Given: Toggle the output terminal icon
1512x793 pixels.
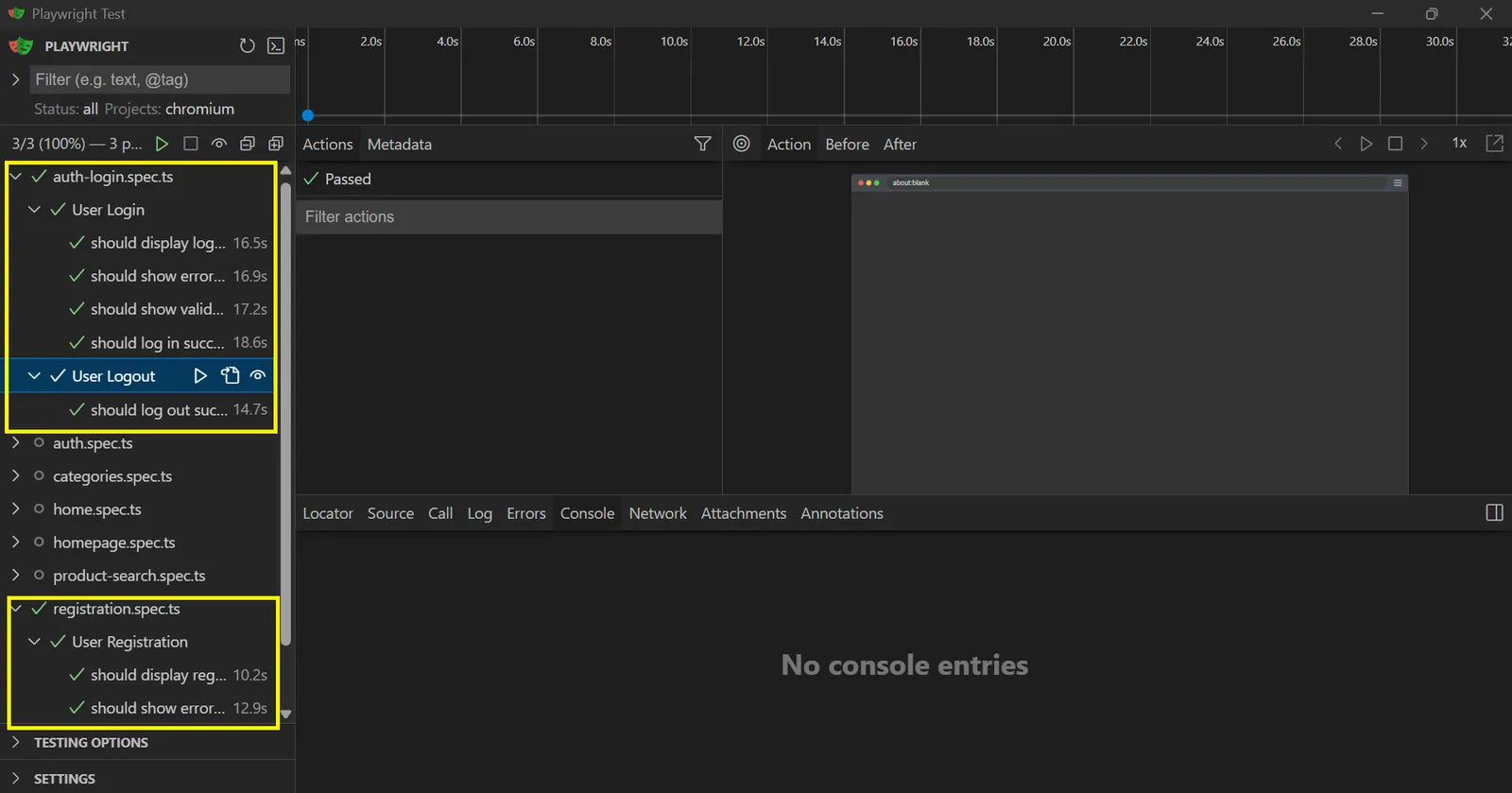Looking at the screenshot, I should click(x=276, y=45).
